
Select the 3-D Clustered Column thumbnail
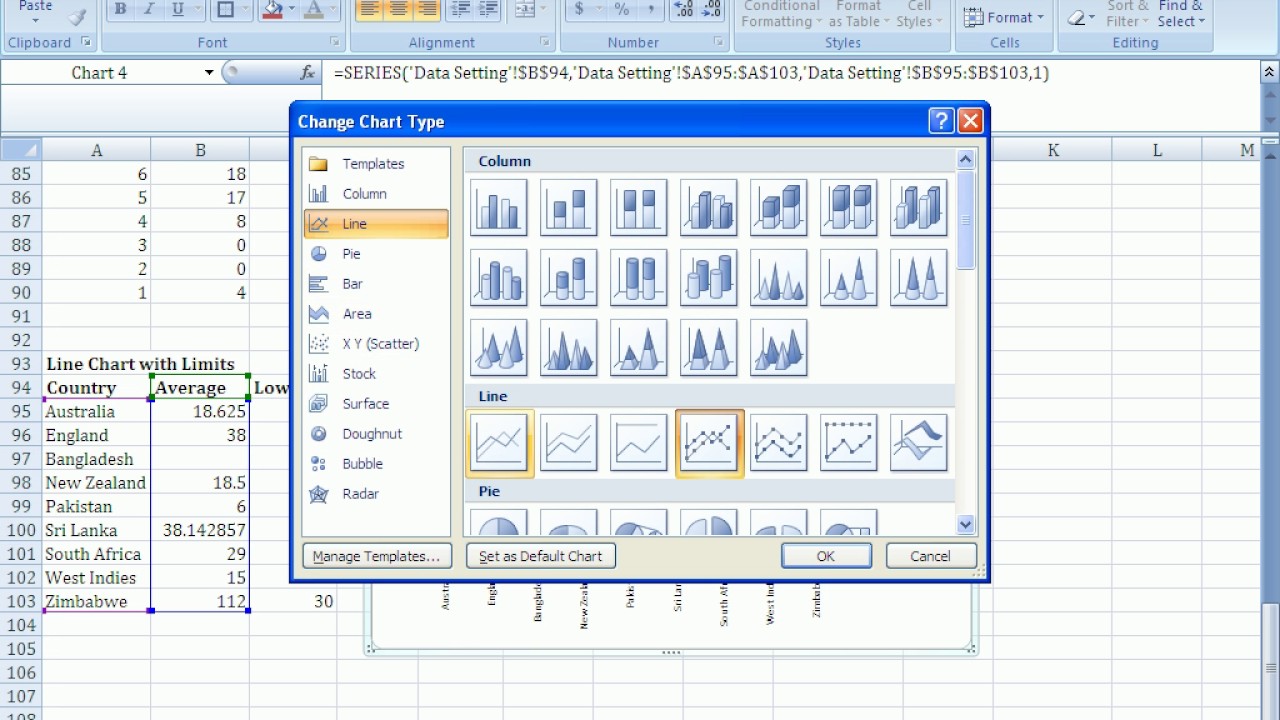(x=709, y=208)
